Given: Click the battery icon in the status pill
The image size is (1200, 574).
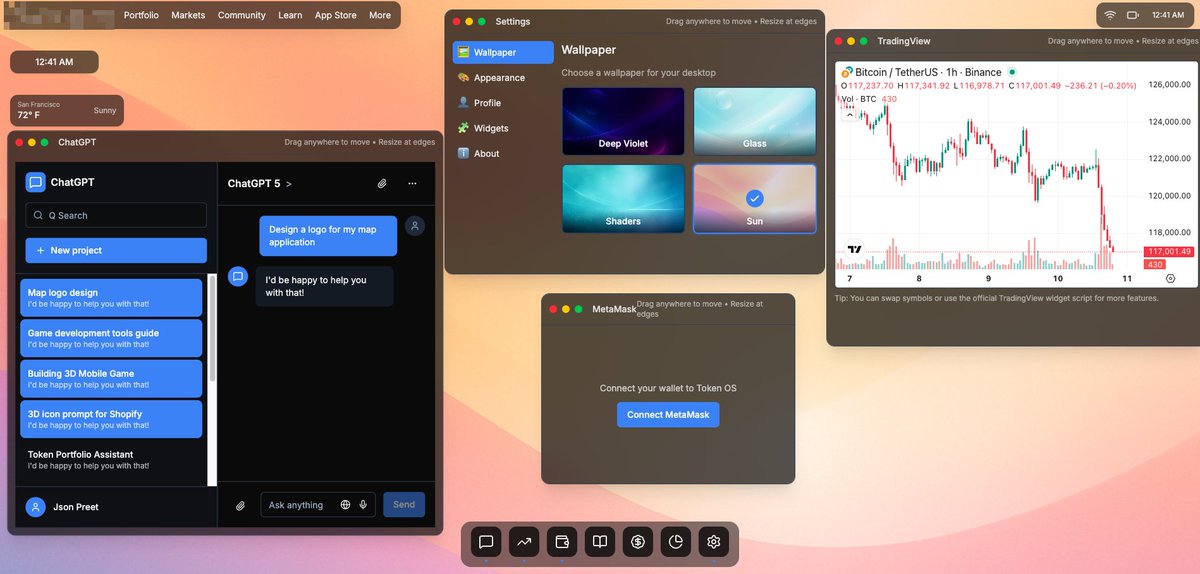Looking at the screenshot, I should [1133, 15].
